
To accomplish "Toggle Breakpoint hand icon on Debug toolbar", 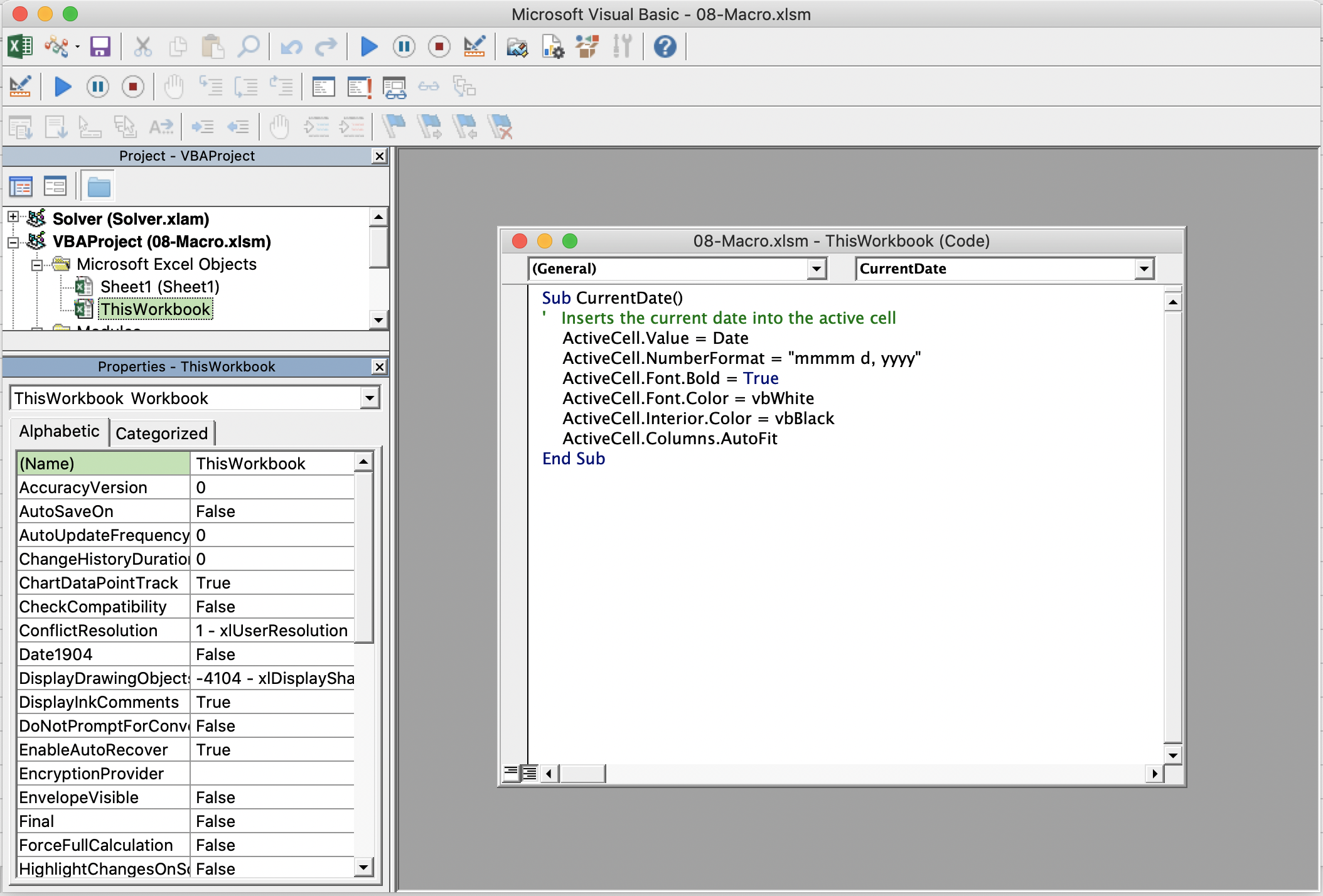I will click(174, 87).
